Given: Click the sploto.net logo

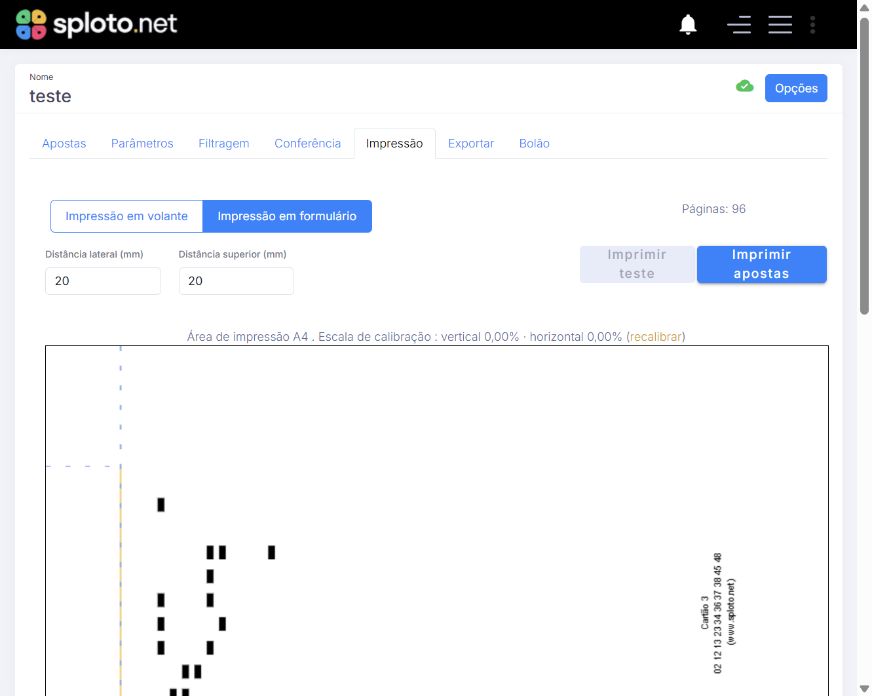Looking at the screenshot, I should pos(96,24).
